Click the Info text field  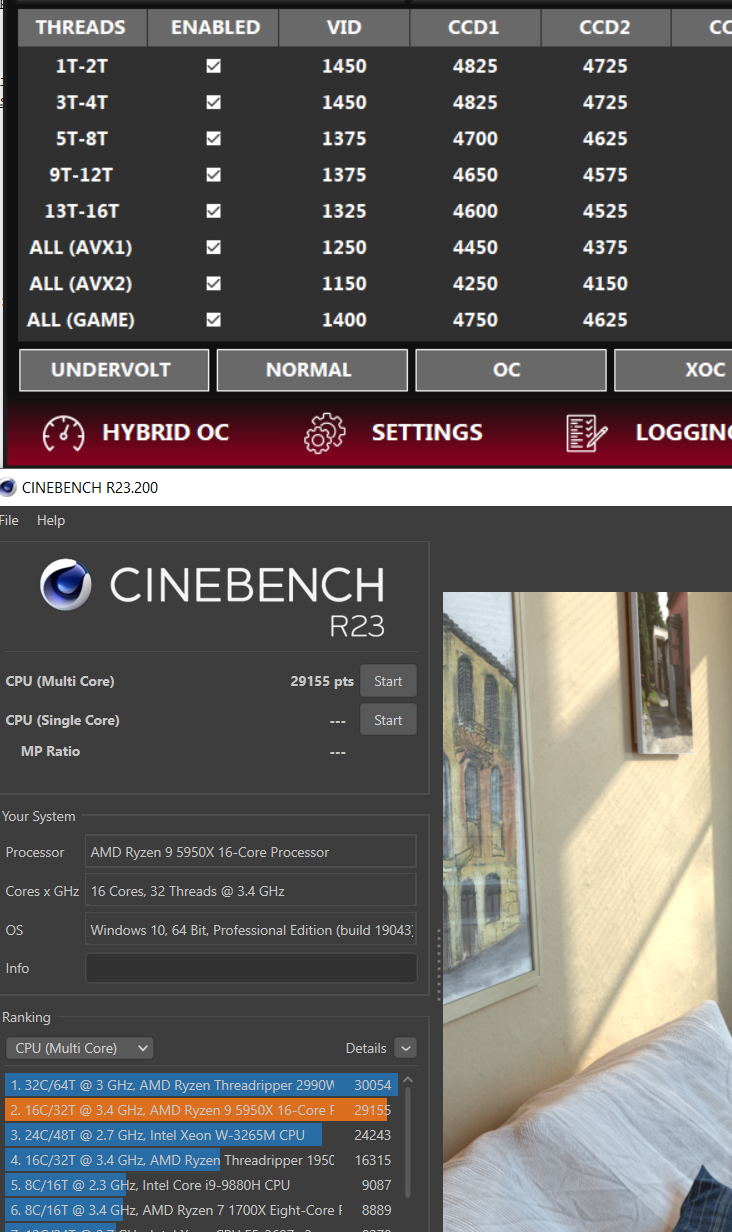tap(251, 968)
